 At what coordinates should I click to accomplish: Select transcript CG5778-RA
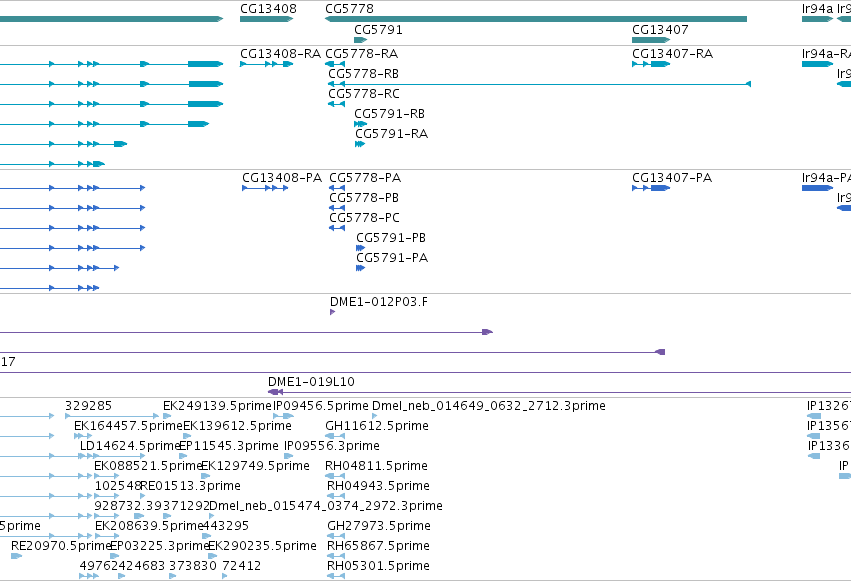click(x=361, y=54)
